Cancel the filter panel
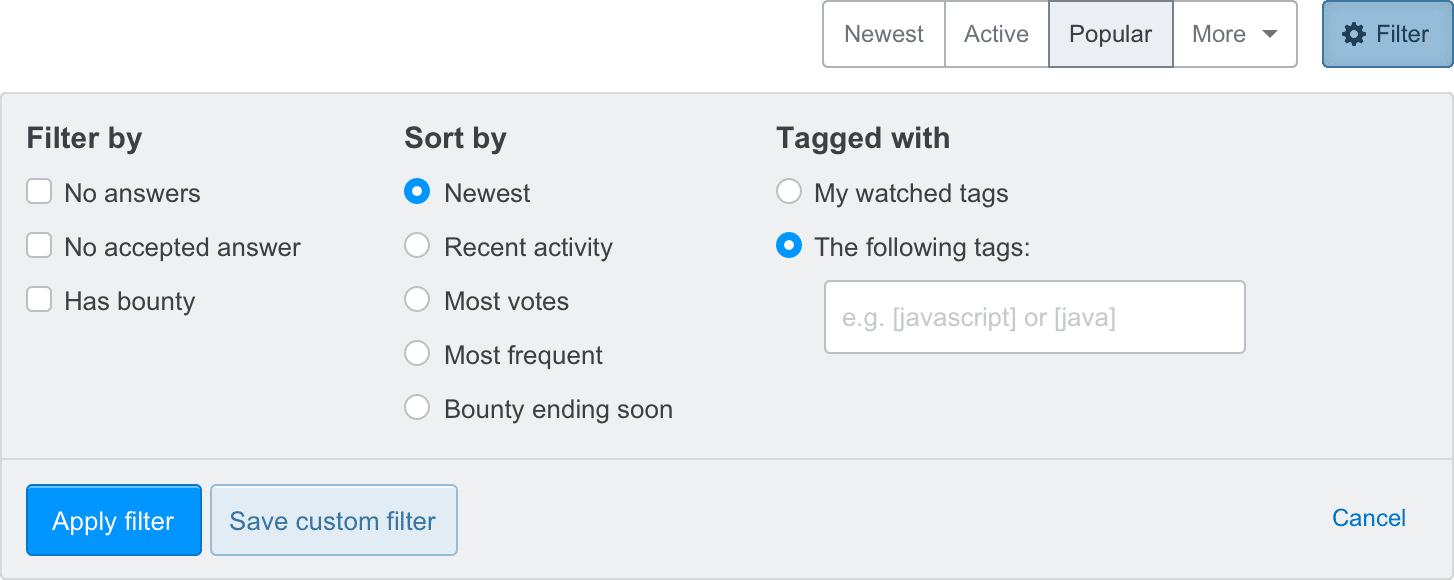The width and height of the screenshot is (1454, 580). (x=1369, y=518)
